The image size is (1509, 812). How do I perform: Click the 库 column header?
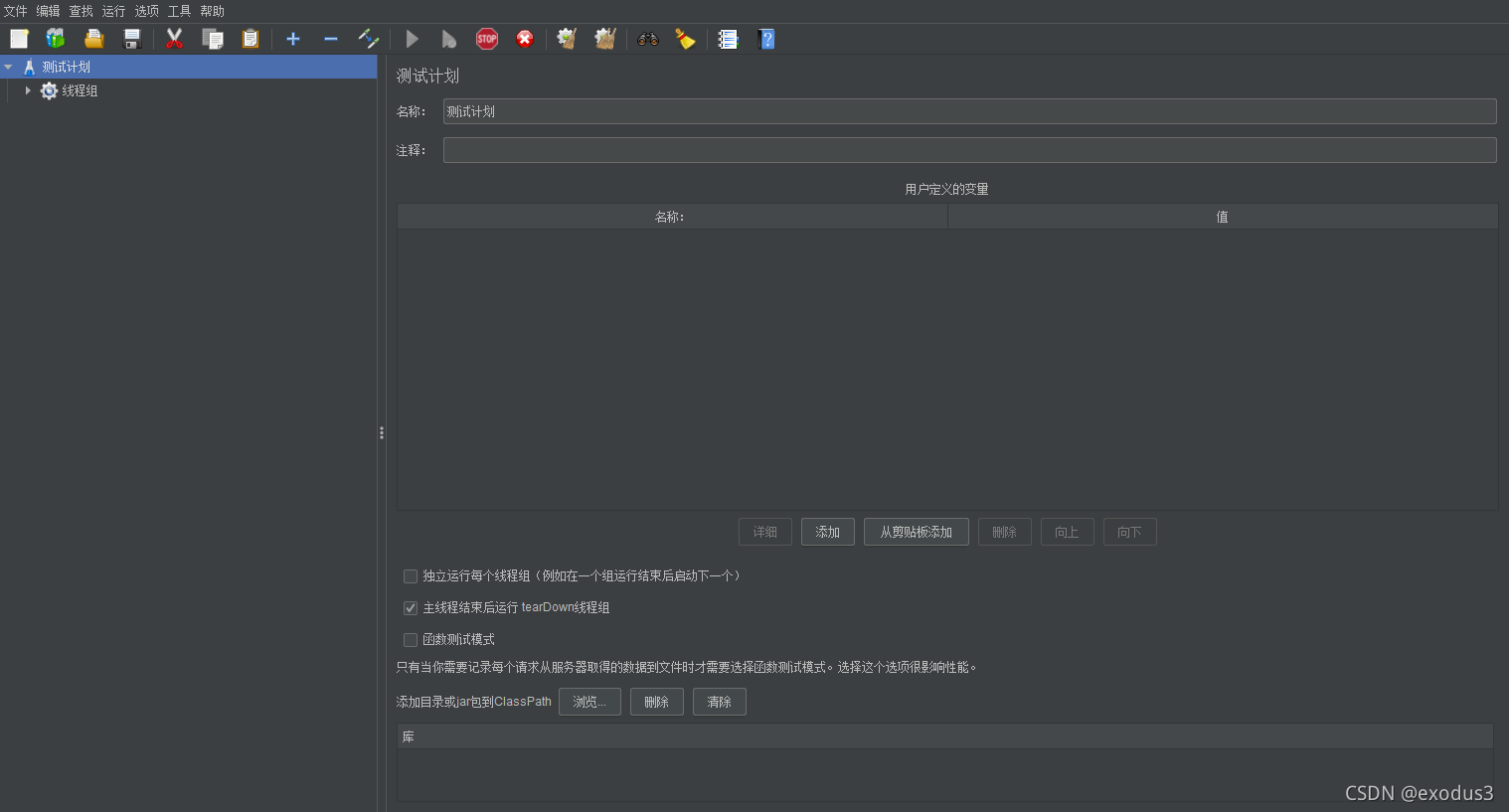point(945,736)
